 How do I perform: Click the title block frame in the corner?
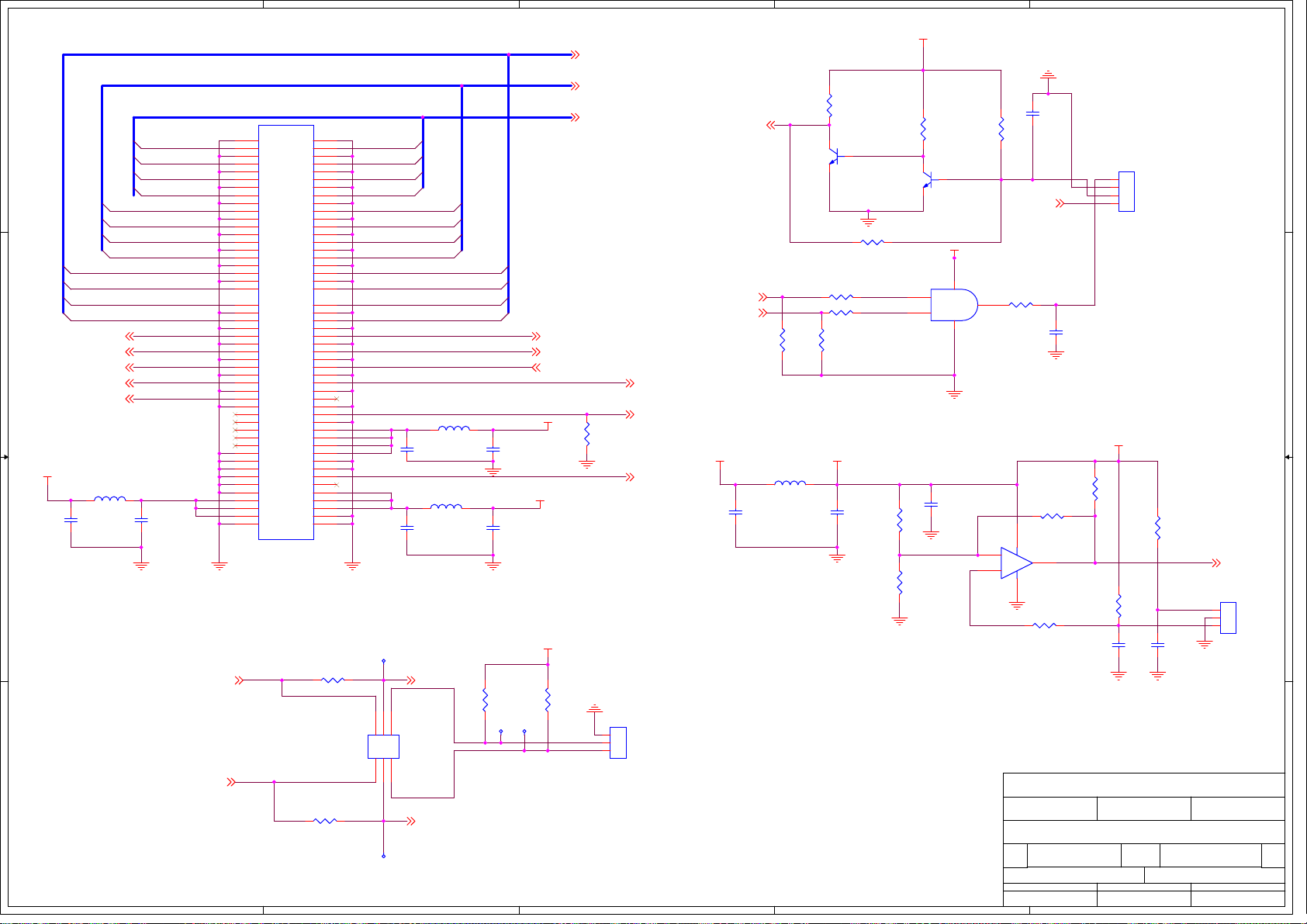(x=1144, y=839)
